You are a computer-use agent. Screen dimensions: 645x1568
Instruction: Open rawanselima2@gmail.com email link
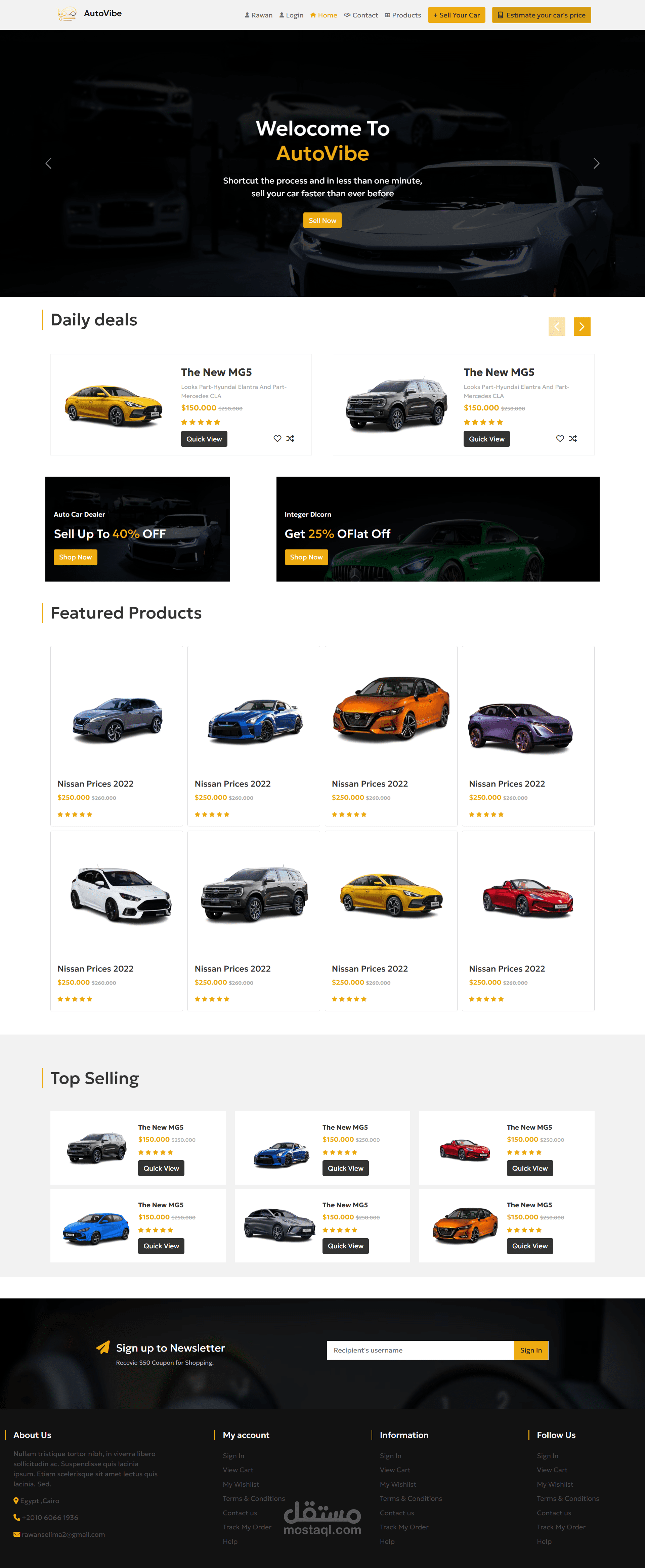click(x=63, y=1534)
